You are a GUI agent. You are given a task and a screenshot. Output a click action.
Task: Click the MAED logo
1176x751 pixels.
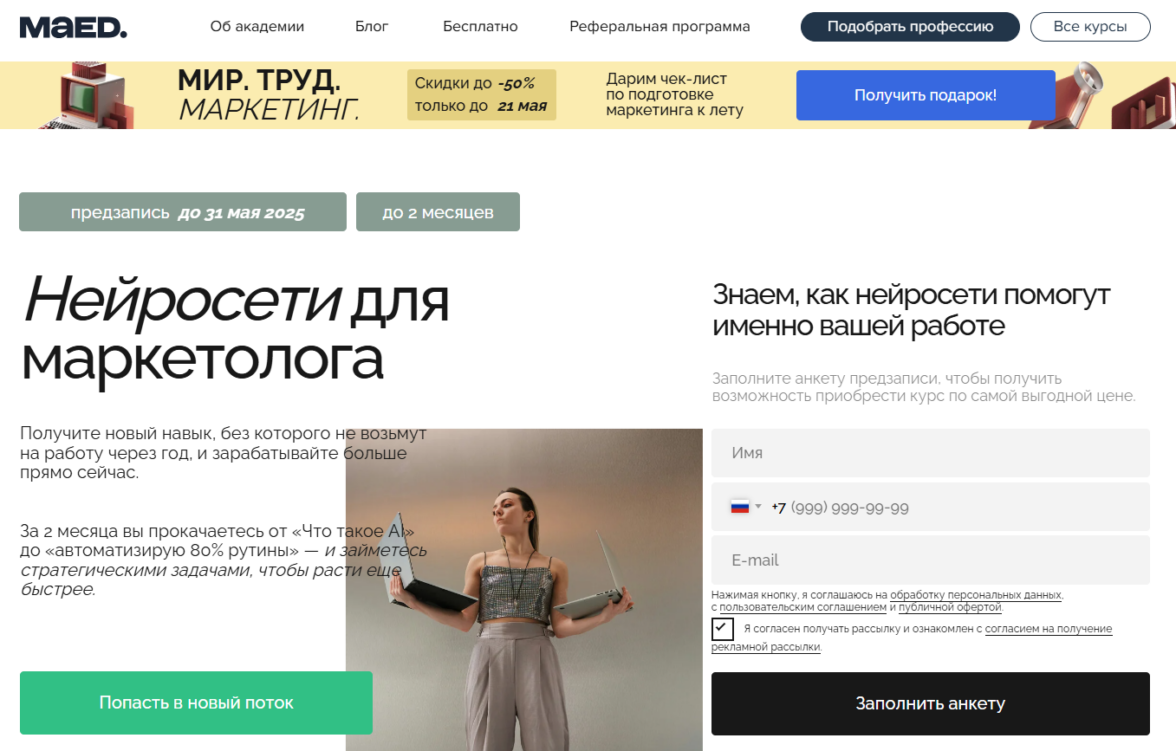[x=73, y=28]
